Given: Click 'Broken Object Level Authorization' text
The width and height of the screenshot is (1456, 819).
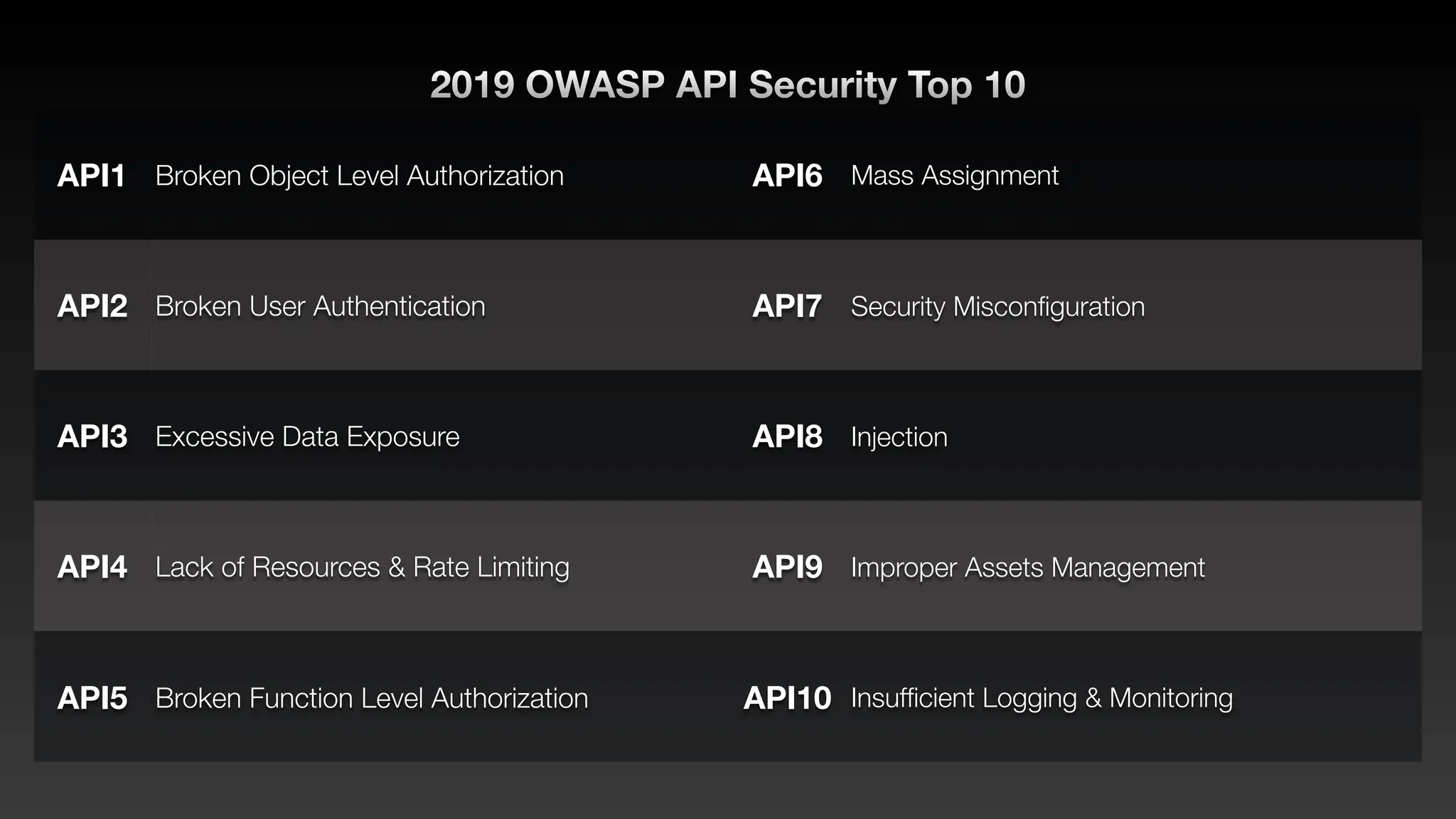Looking at the screenshot, I should click(360, 176).
